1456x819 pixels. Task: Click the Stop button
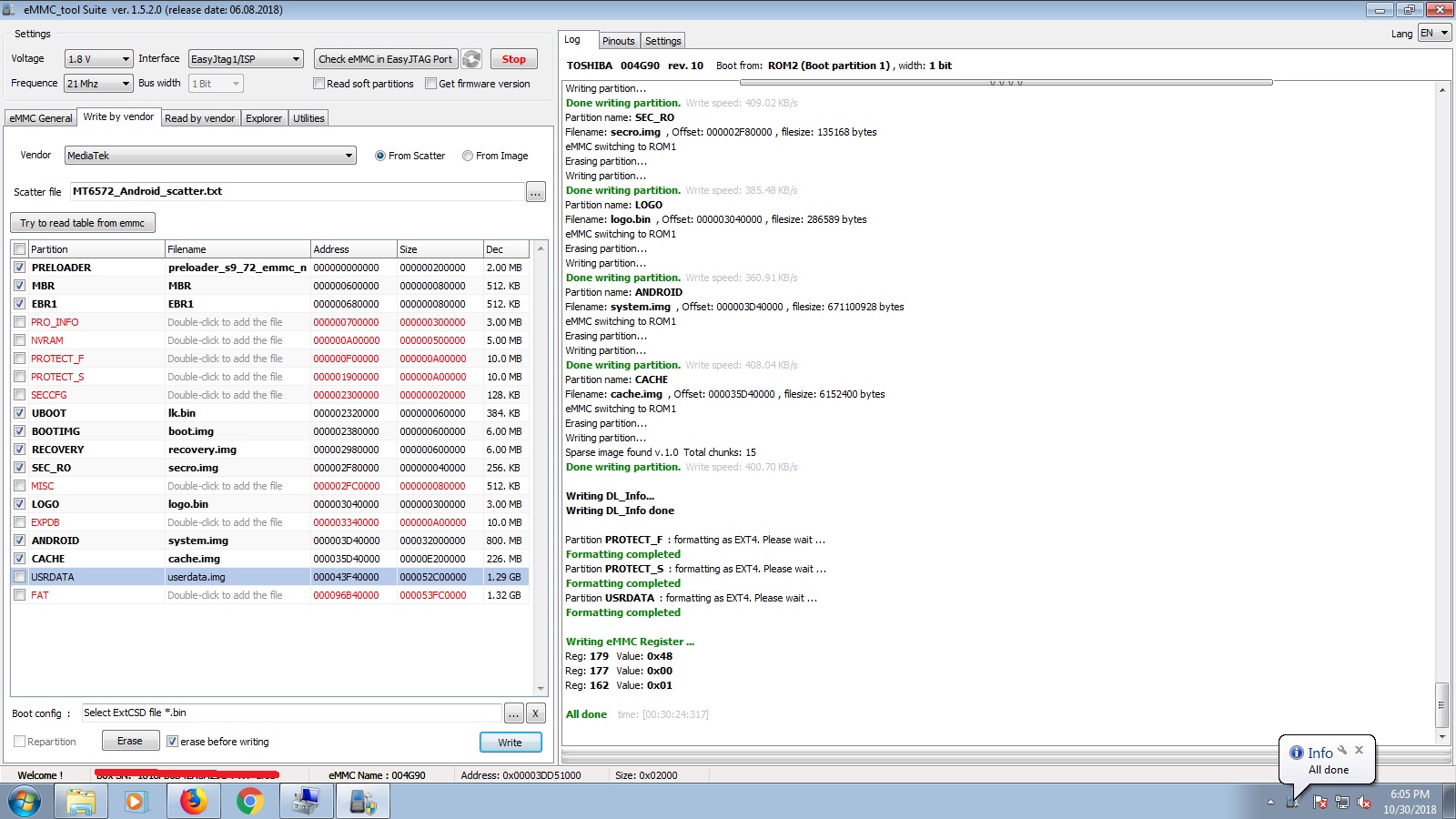point(514,59)
